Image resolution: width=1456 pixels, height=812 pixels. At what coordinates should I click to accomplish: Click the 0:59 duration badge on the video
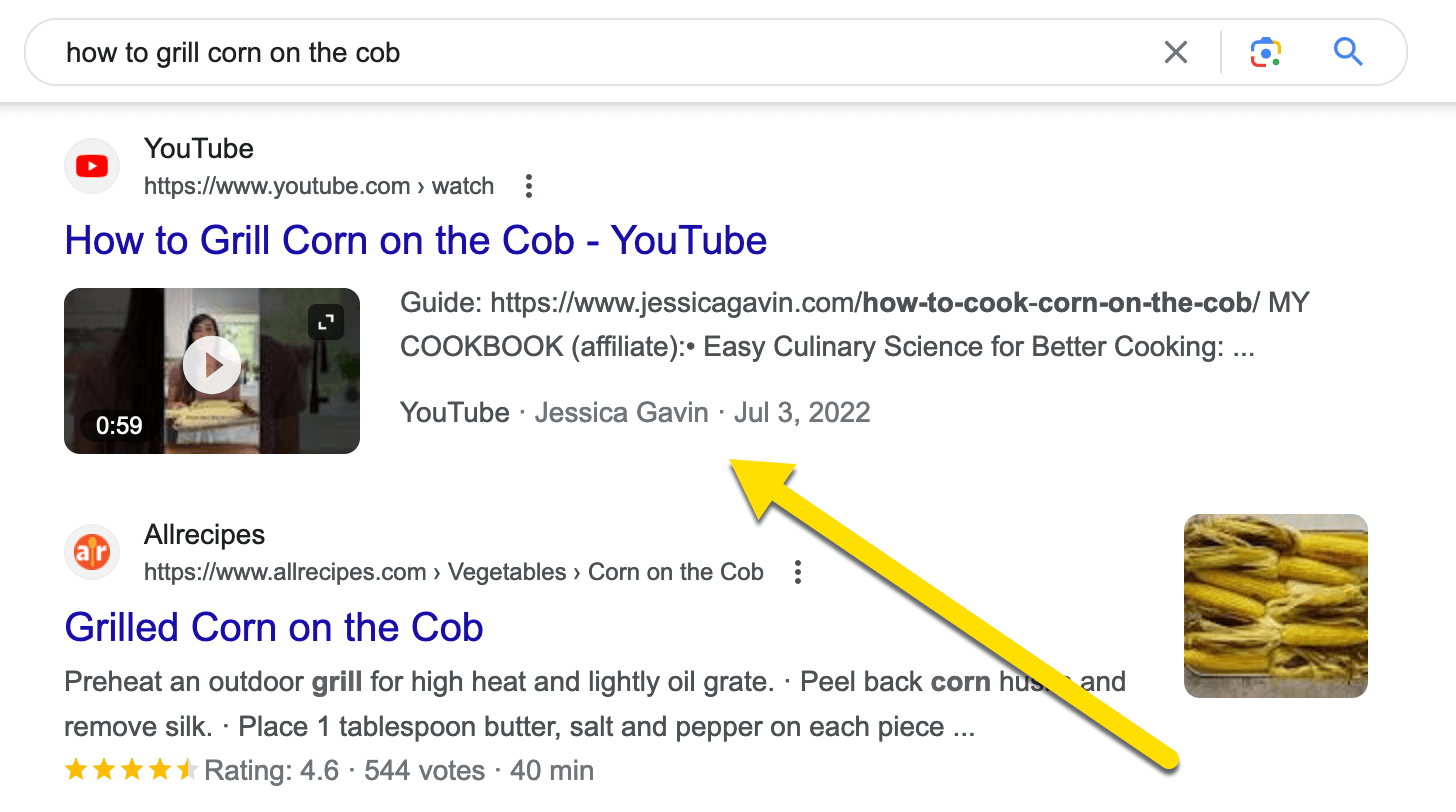[x=119, y=426]
